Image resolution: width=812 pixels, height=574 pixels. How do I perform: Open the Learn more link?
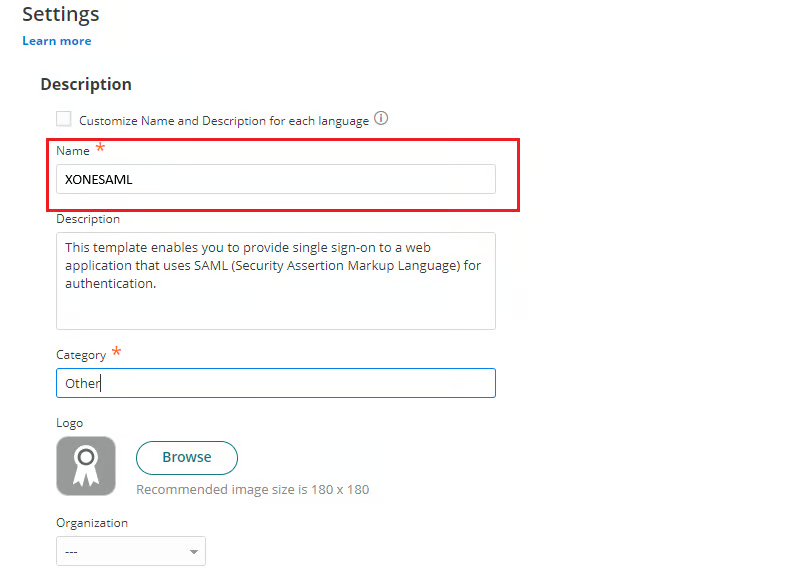click(x=56, y=41)
